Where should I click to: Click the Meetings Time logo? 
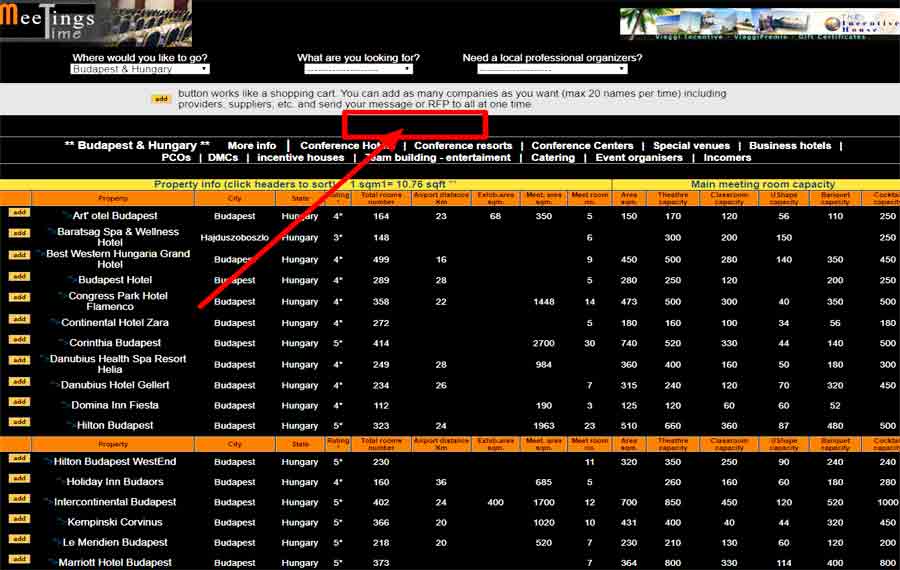[x=96, y=23]
